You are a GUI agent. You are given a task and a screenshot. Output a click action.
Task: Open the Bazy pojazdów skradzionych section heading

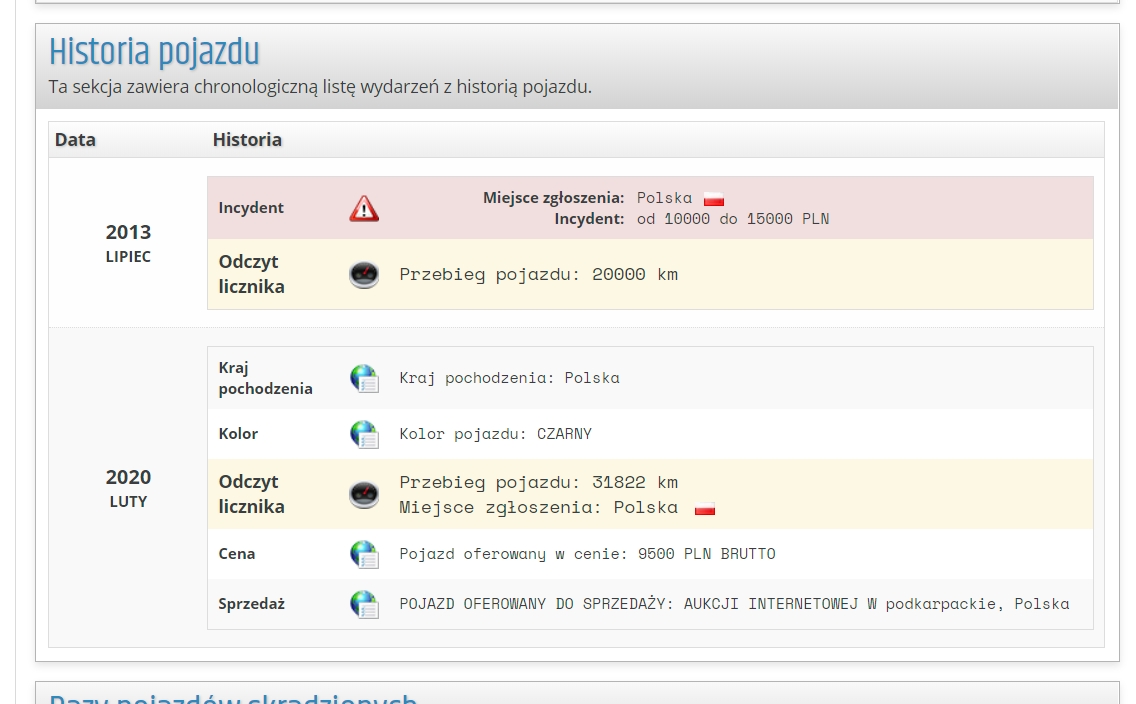click(233, 697)
